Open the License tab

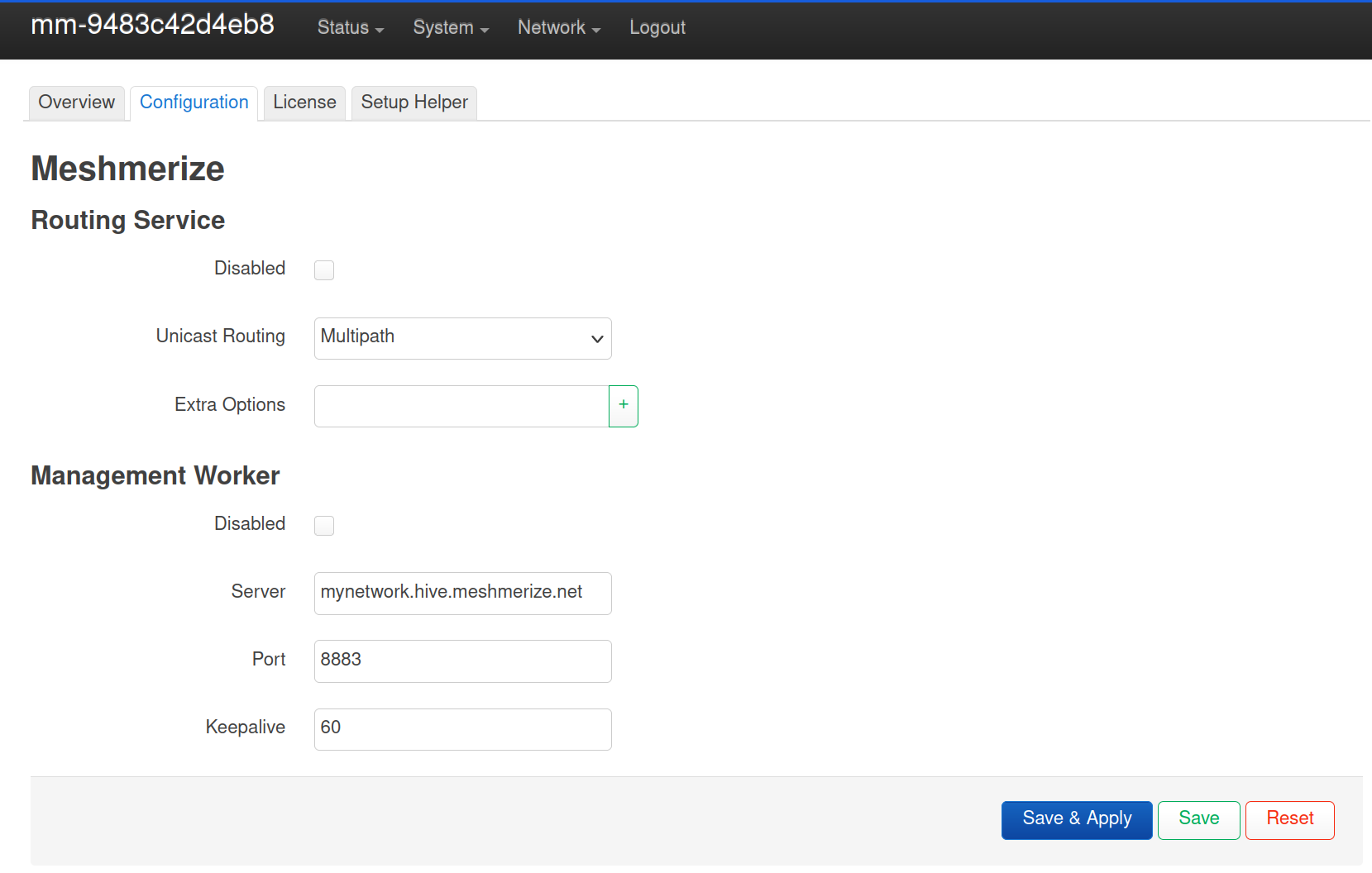pyautogui.click(x=304, y=103)
